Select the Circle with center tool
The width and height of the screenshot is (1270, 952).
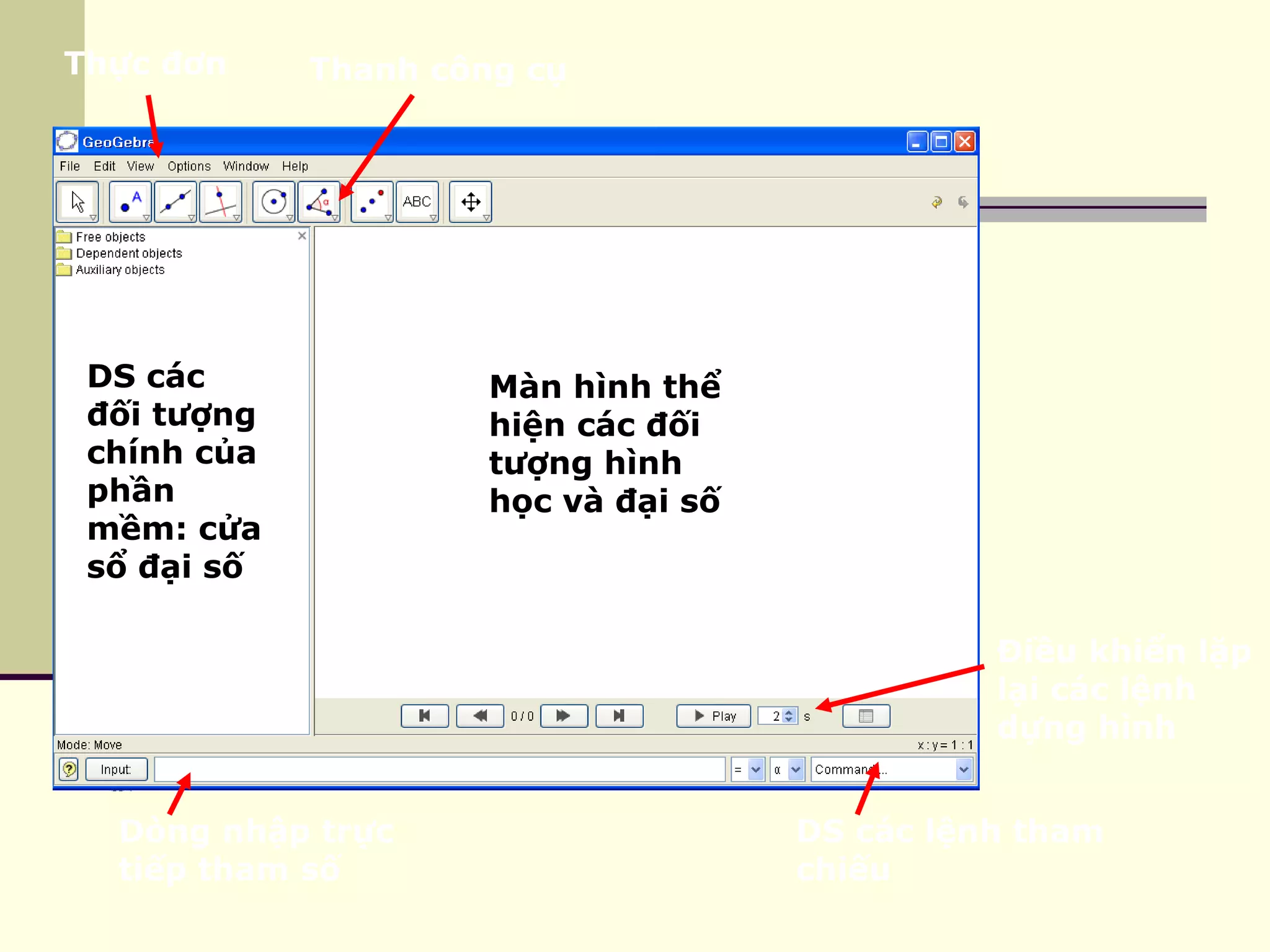click(273, 201)
